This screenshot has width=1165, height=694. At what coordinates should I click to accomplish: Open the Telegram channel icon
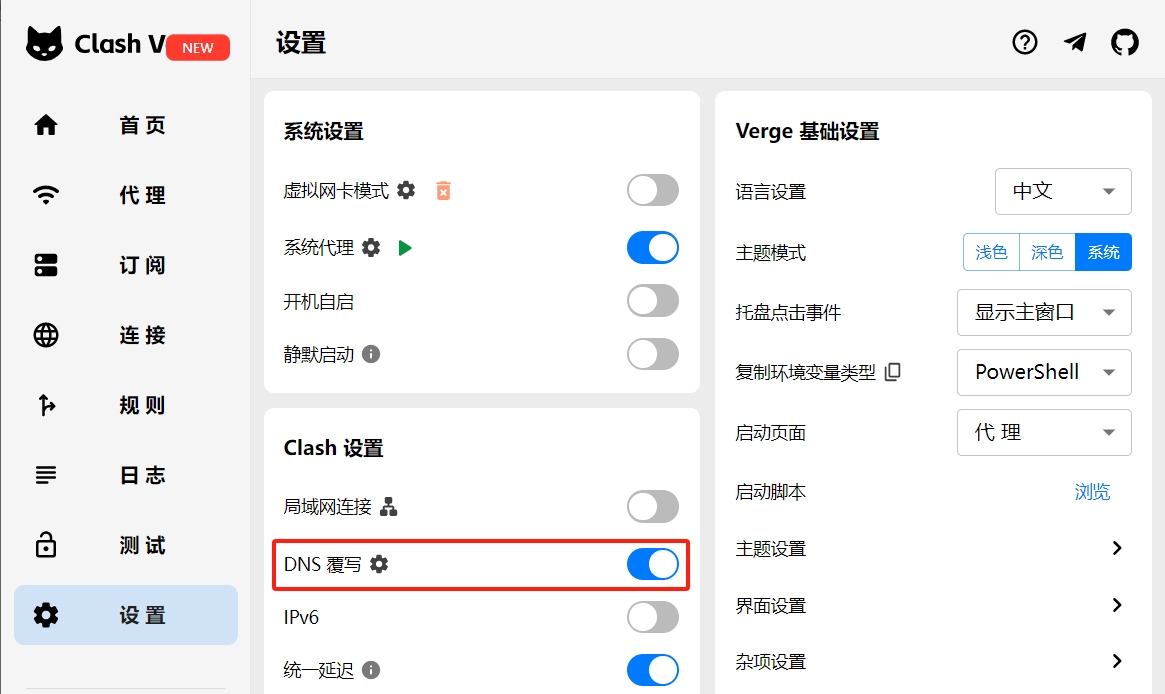1074,42
